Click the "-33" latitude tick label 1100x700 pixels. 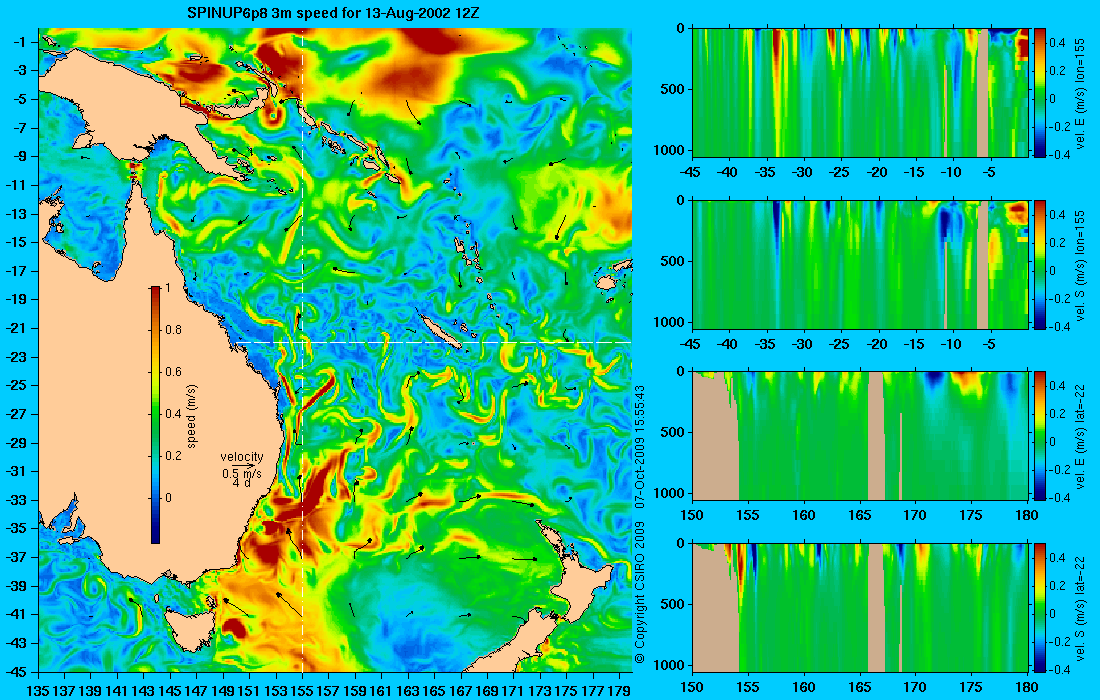coord(17,499)
